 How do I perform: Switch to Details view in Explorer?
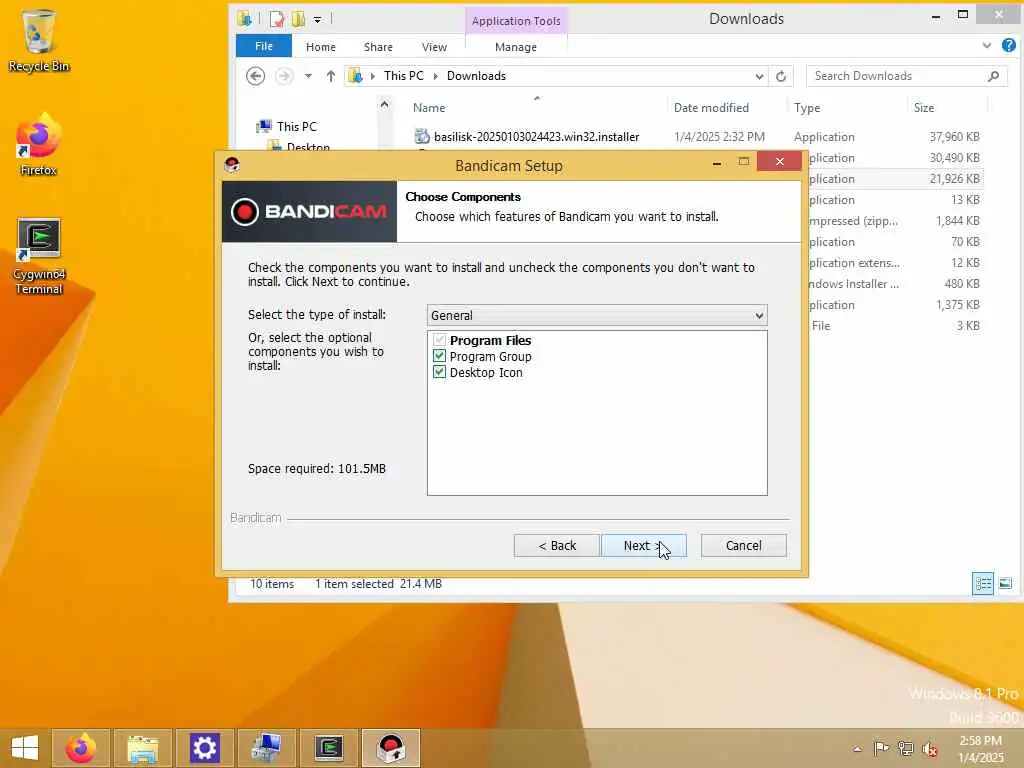tap(983, 583)
